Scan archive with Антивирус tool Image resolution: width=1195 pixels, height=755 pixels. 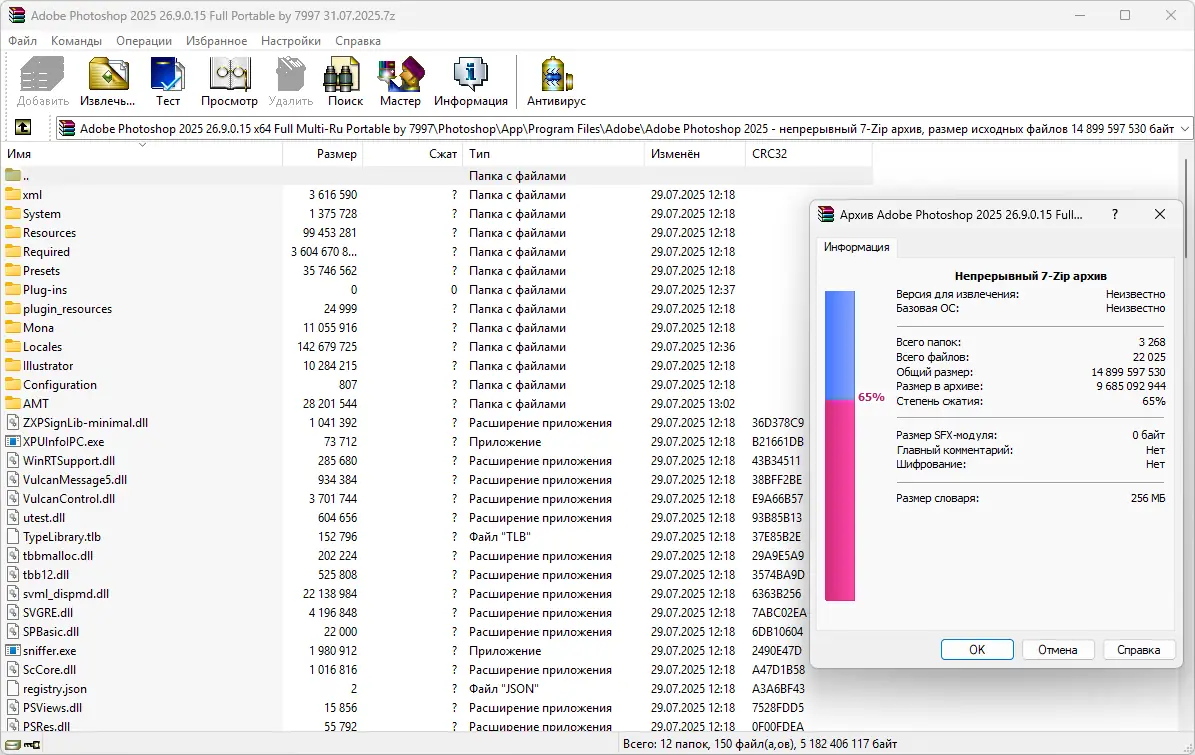point(554,80)
